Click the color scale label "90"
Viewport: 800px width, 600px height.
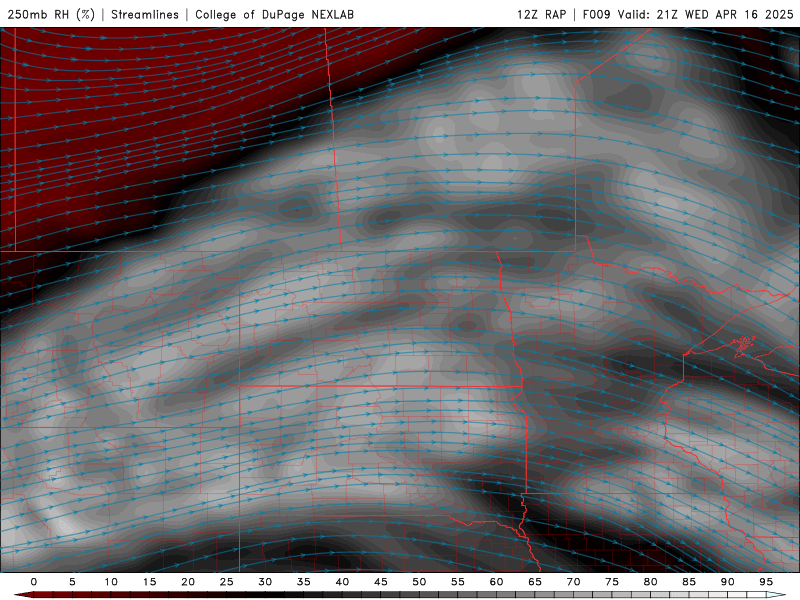pos(728,582)
